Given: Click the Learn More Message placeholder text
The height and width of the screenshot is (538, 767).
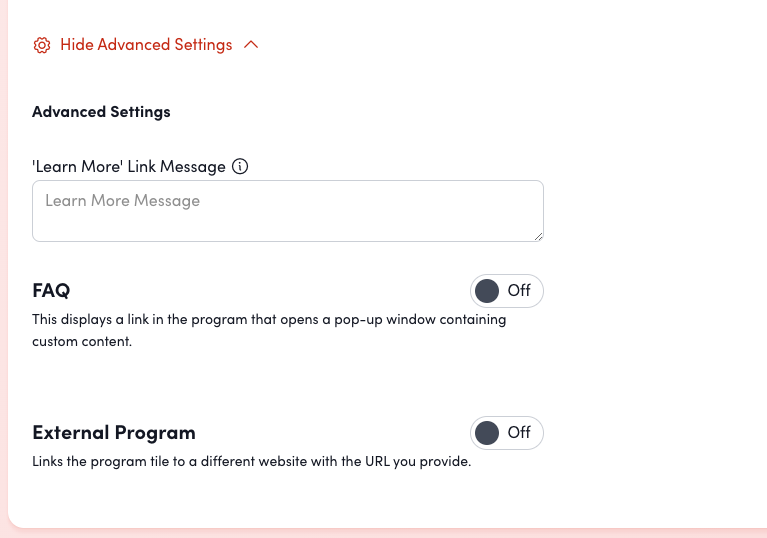Looking at the screenshot, I should point(122,201).
